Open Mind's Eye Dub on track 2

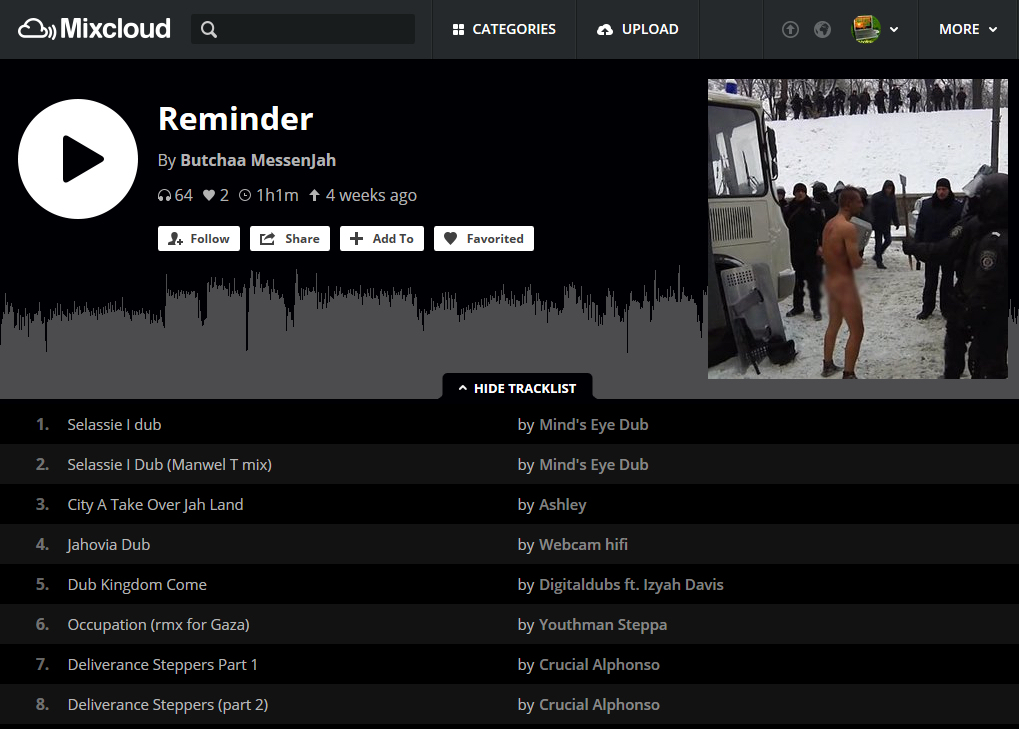[594, 465]
